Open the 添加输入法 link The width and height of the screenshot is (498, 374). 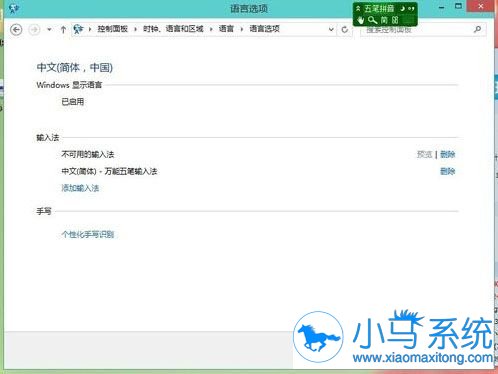[x=80, y=188]
